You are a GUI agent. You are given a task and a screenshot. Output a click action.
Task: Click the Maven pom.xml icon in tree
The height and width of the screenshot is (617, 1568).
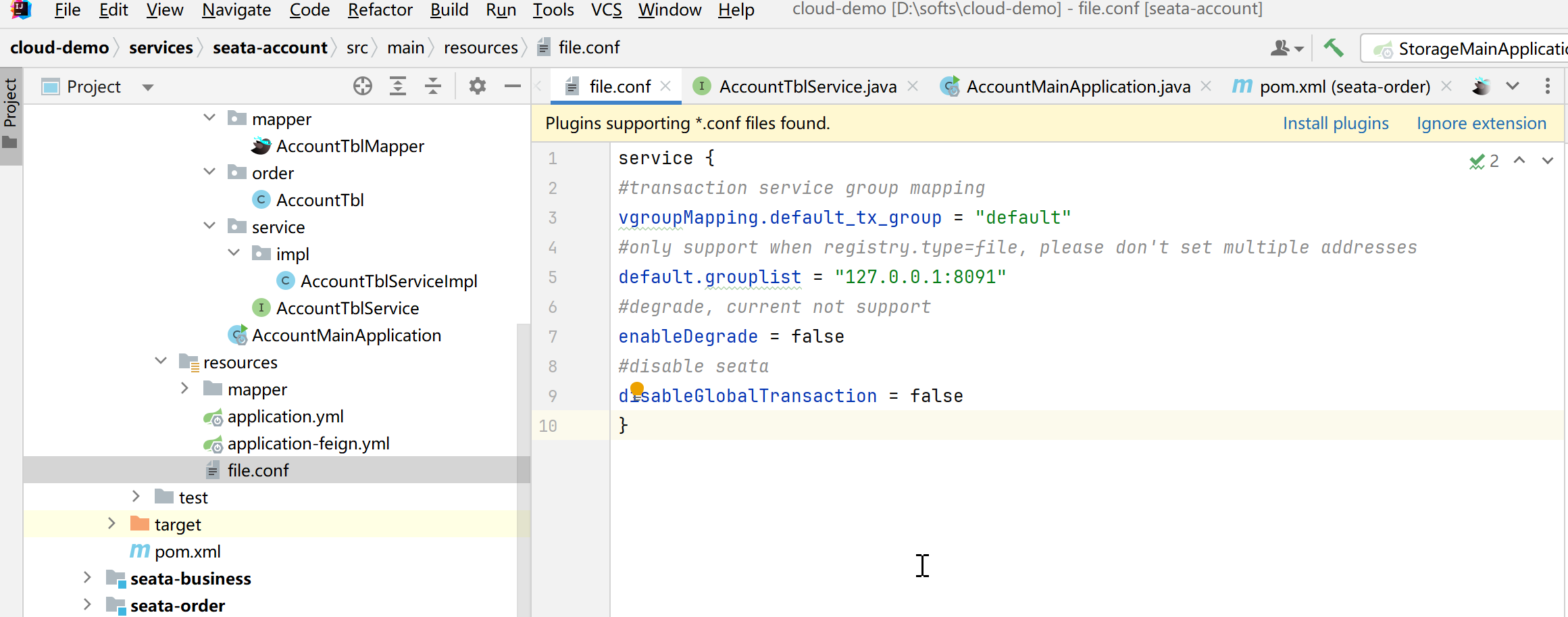pyautogui.click(x=140, y=551)
